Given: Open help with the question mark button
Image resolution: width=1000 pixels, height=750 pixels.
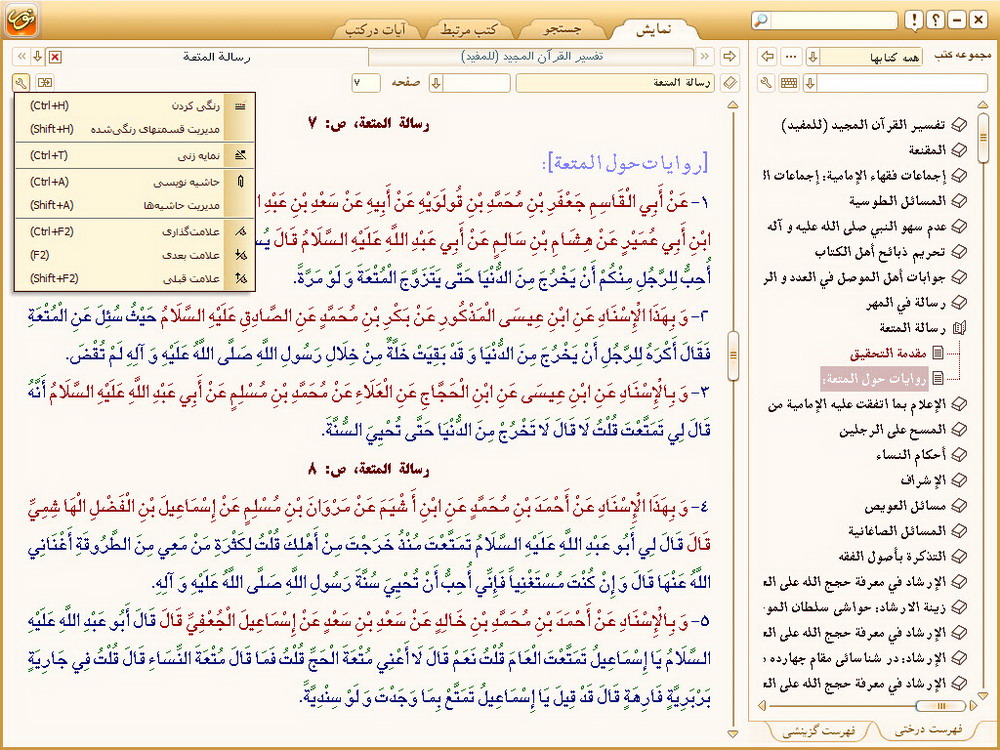Looking at the screenshot, I should pos(936,20).
